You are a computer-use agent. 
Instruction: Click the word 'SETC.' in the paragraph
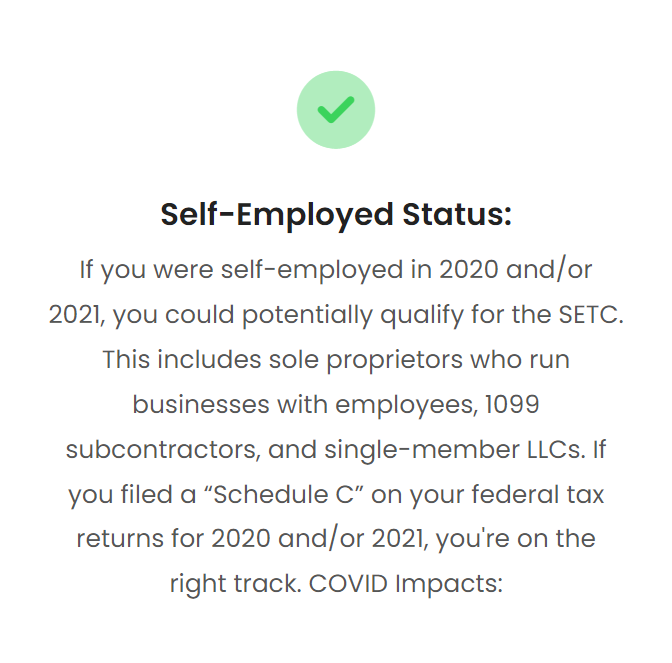point(591,315)
